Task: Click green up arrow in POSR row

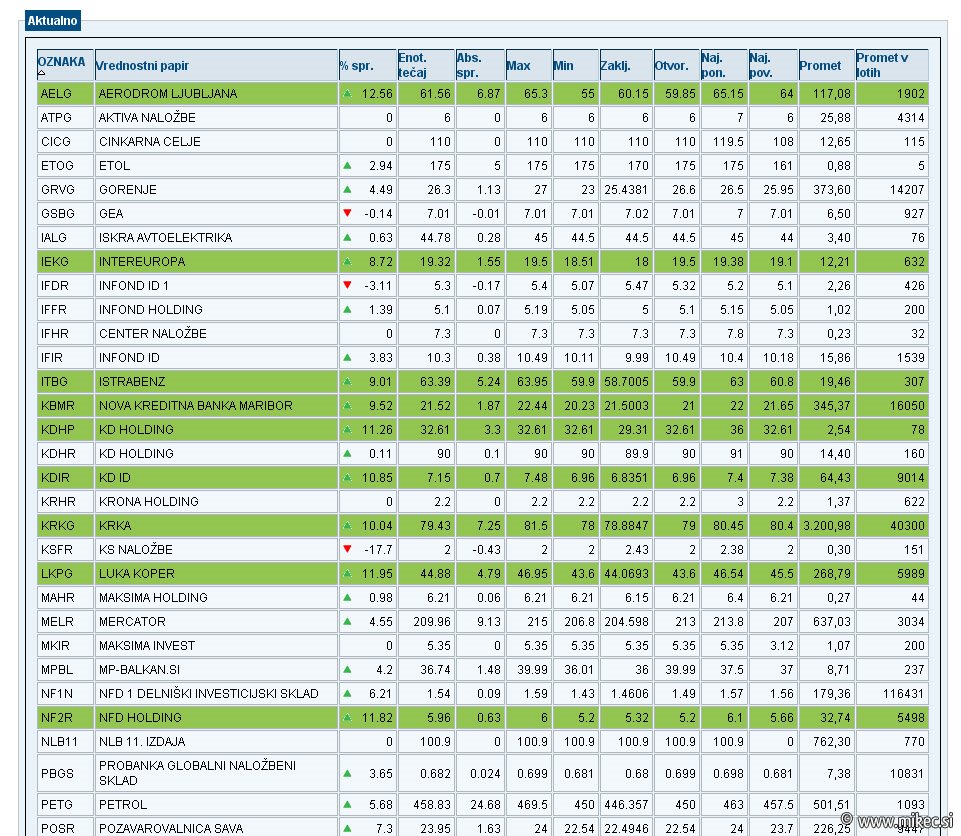Action: 348,828
